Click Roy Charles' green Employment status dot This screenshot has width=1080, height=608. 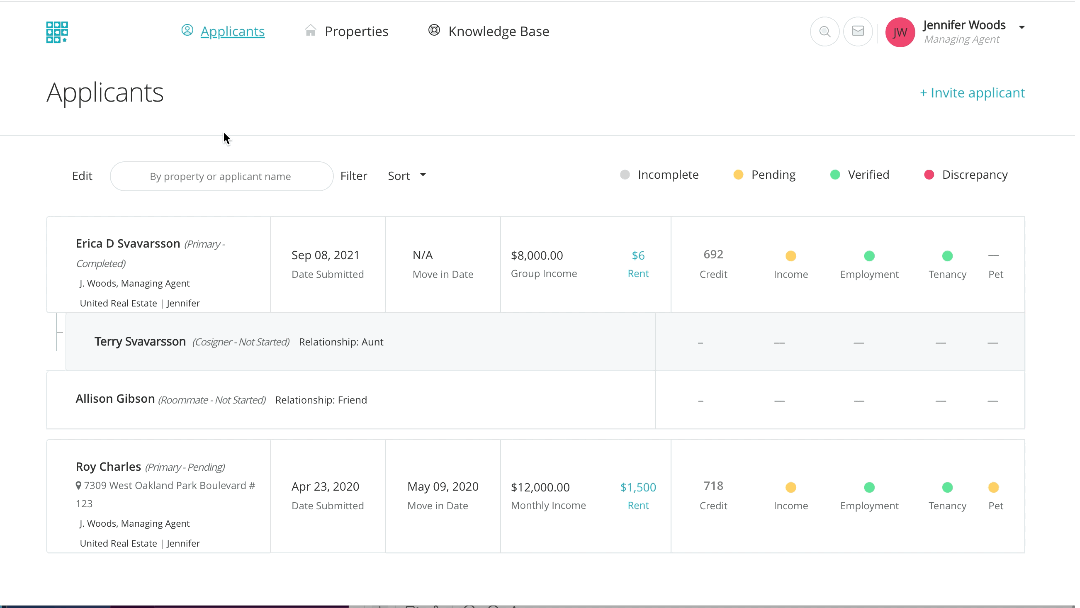[x=869, y=488]
